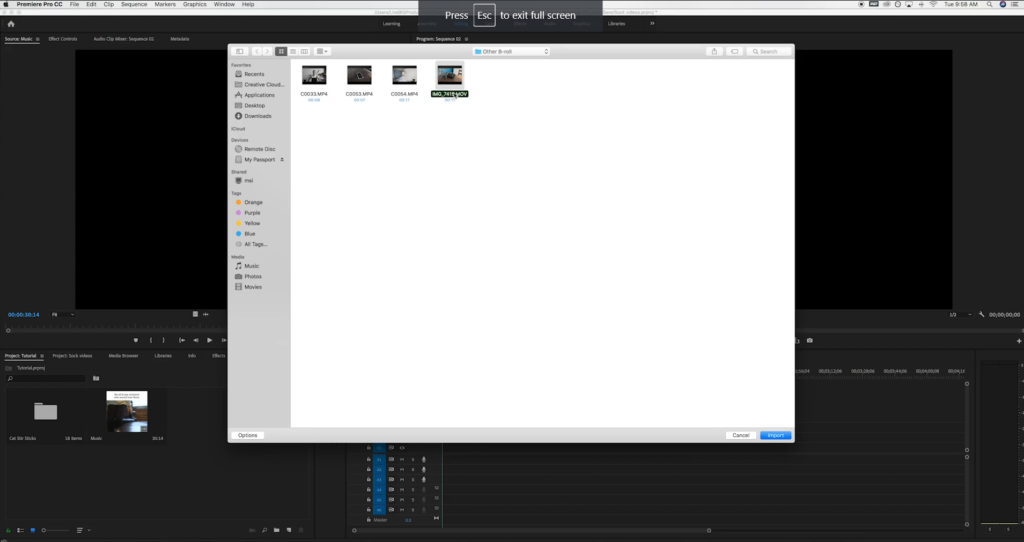
Task: Select the C0033.MP4 thumbnail
Action: tap(314, 74)
